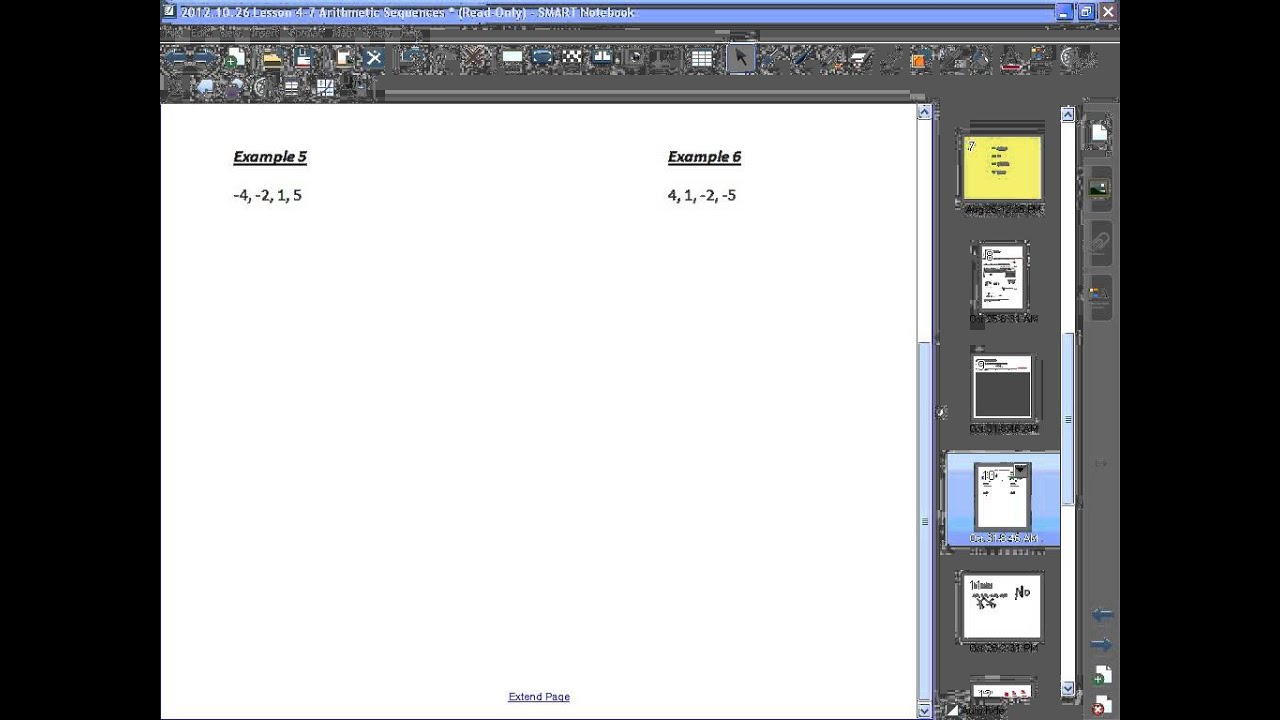Screen dimensions: 1280x720
Task: Add a new page from toolbar
Action: tap(235, 58)
